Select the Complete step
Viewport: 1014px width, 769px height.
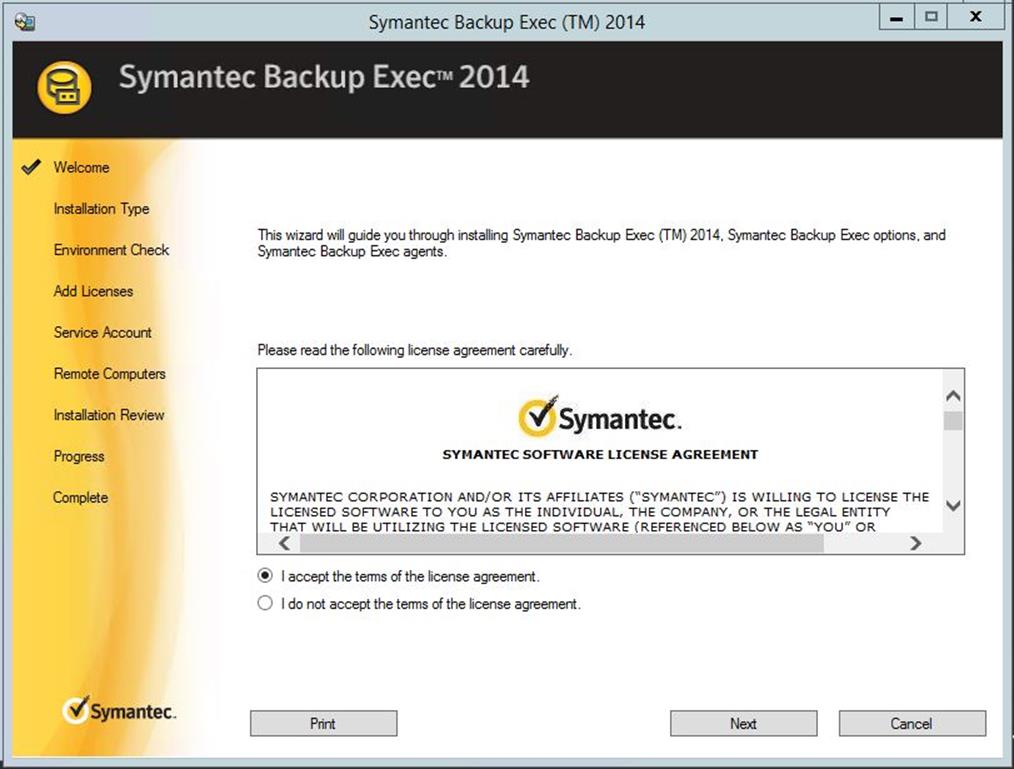[x=80, y=497]
